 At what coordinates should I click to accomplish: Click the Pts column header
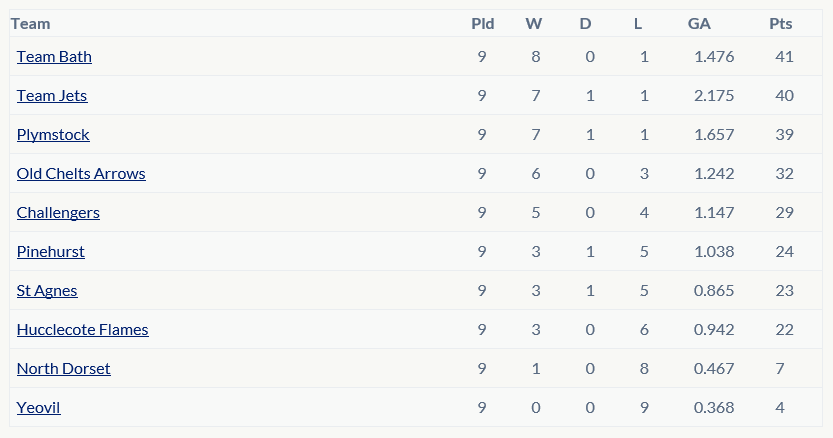click(x=781, y=24)
